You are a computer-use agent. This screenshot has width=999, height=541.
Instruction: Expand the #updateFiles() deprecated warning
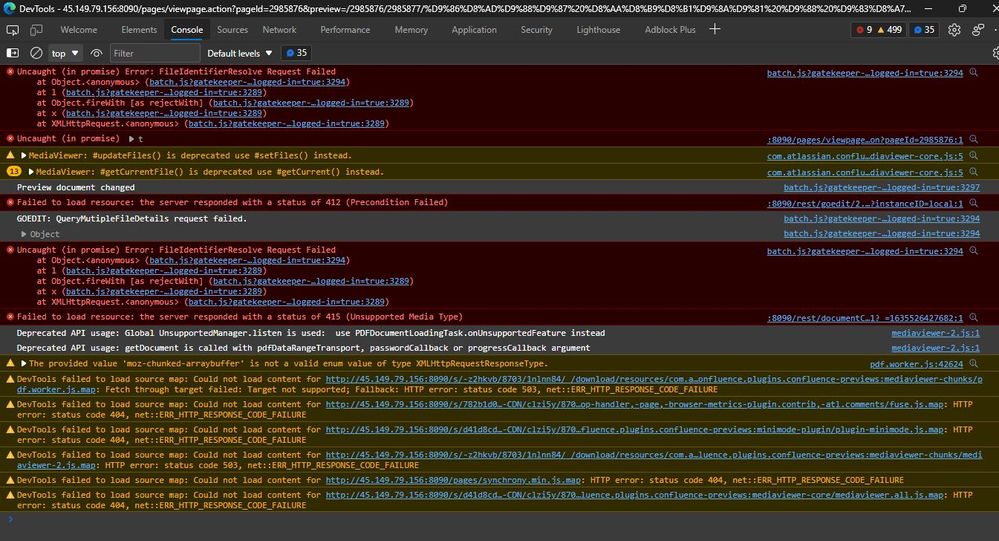[x=24, y=155]
